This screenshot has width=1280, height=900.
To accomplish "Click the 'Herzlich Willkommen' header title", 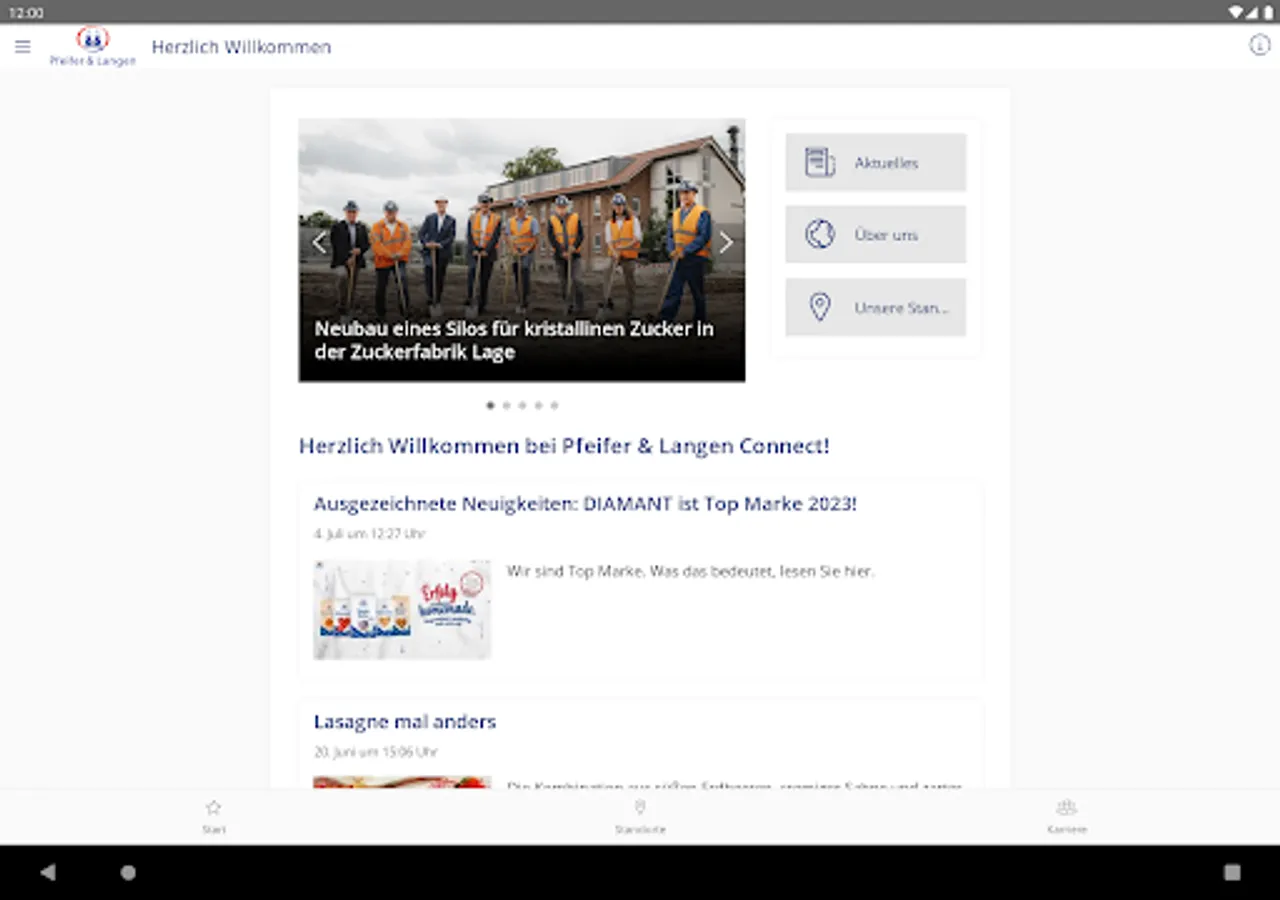I will pyautogui.click(x=241, y=47).
